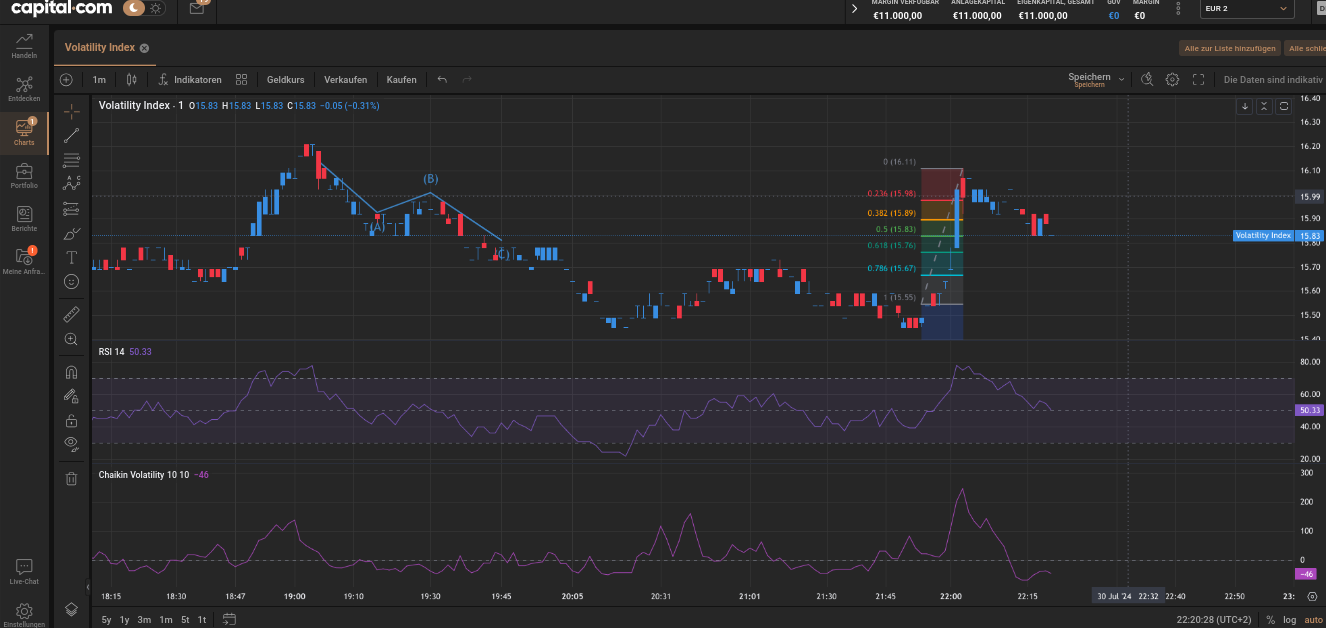This screenshot has height=628, width=1326.
Task: Redo the chart action
Action: click(x=467, y=80)
